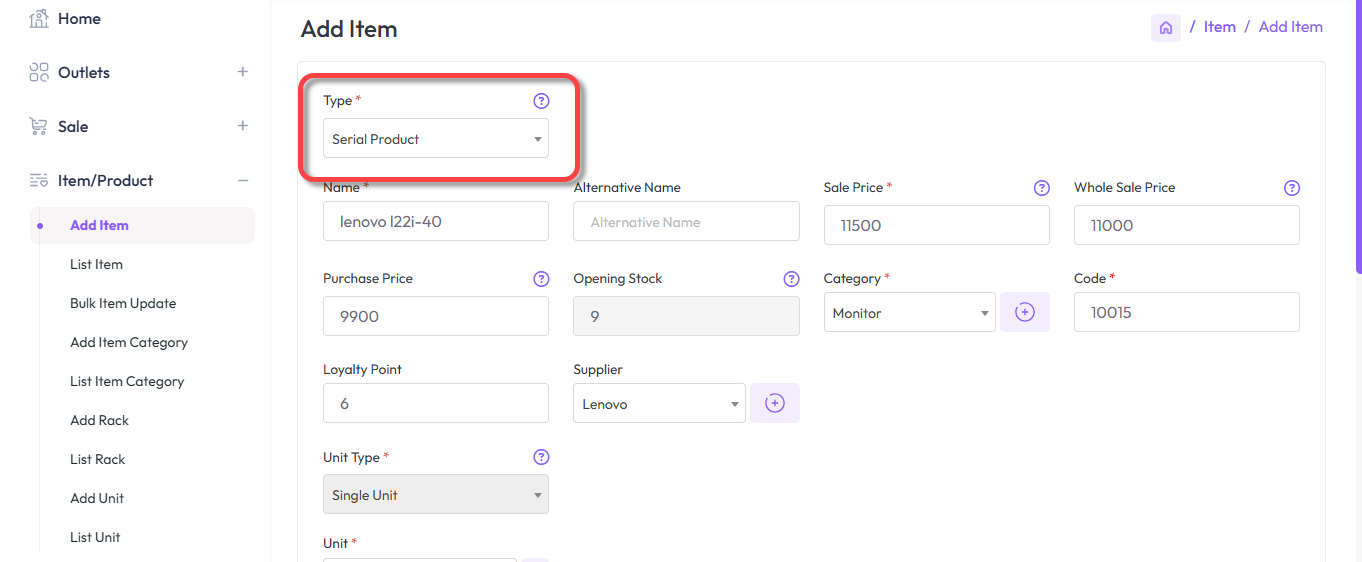Viewport: 1362px width, 562px height.
Task: Click help icon beside Opening Stock
Action: pos(791,279)
